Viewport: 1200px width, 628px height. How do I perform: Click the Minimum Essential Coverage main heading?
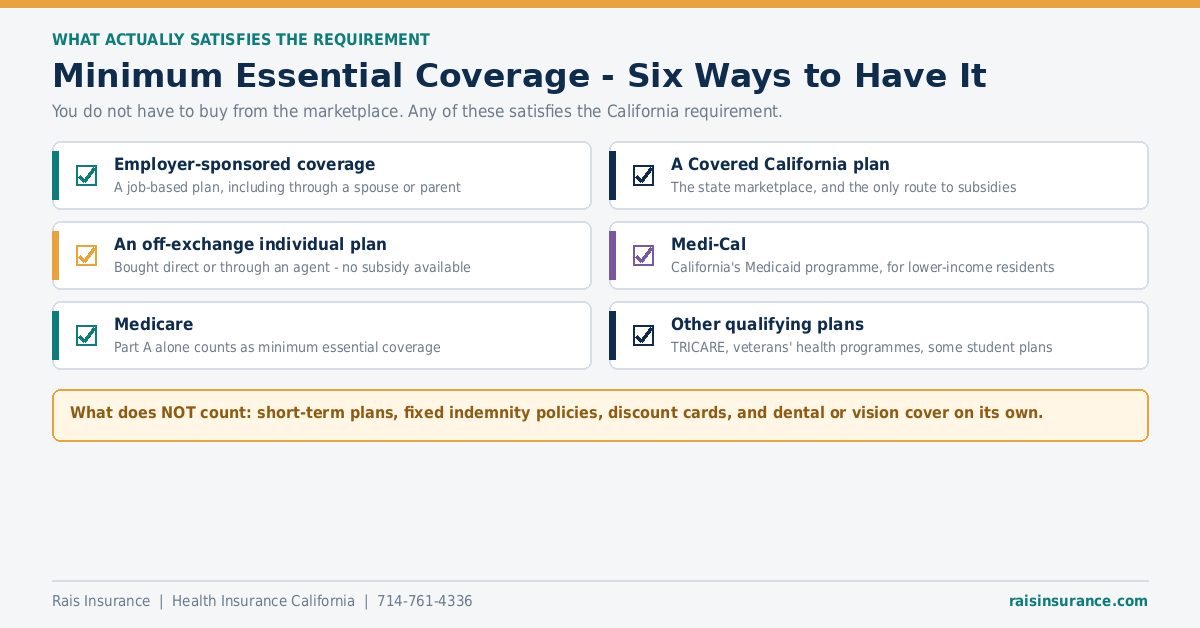pos(519,76)
